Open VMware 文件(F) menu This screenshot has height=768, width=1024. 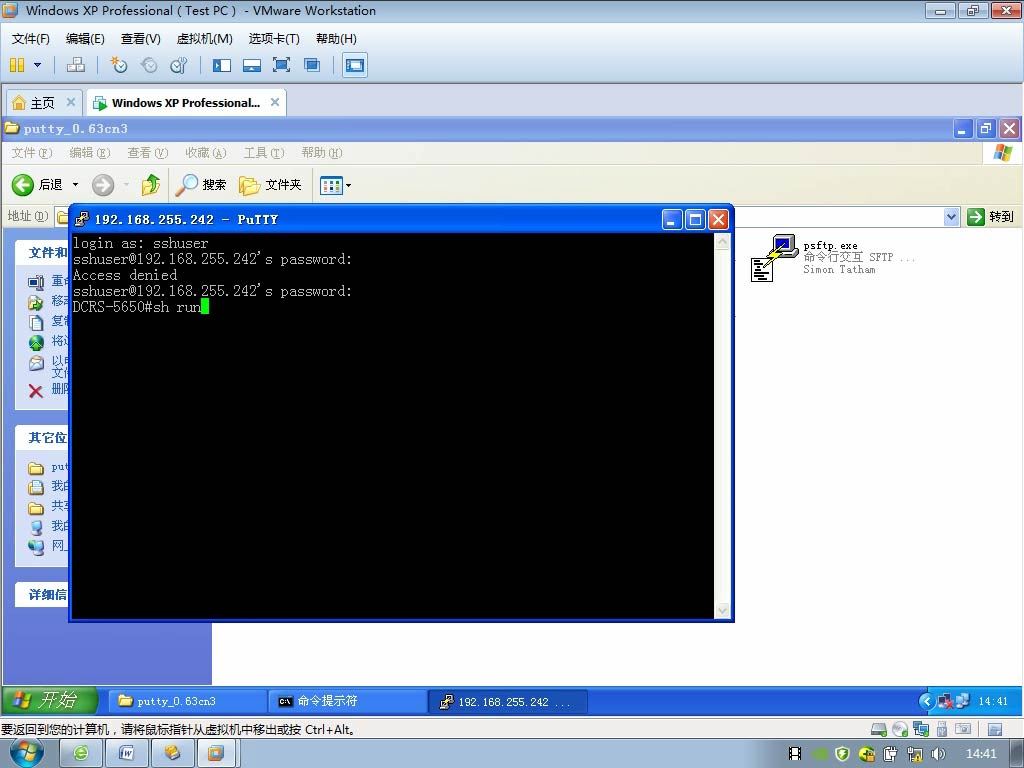[x=31, y=39]
